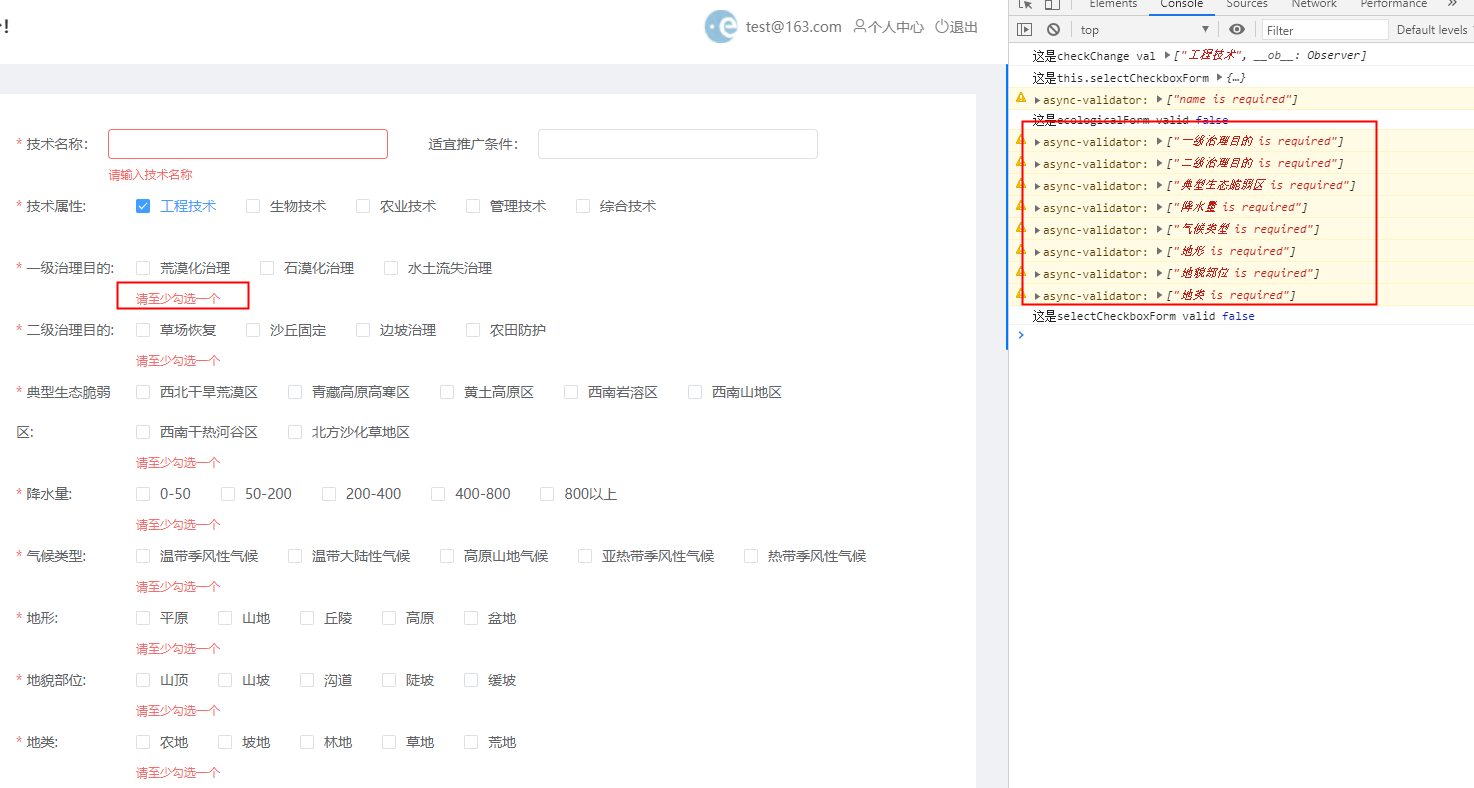
Task: Select the 管理技术 checkbox
Action: [x=473, y=206]
